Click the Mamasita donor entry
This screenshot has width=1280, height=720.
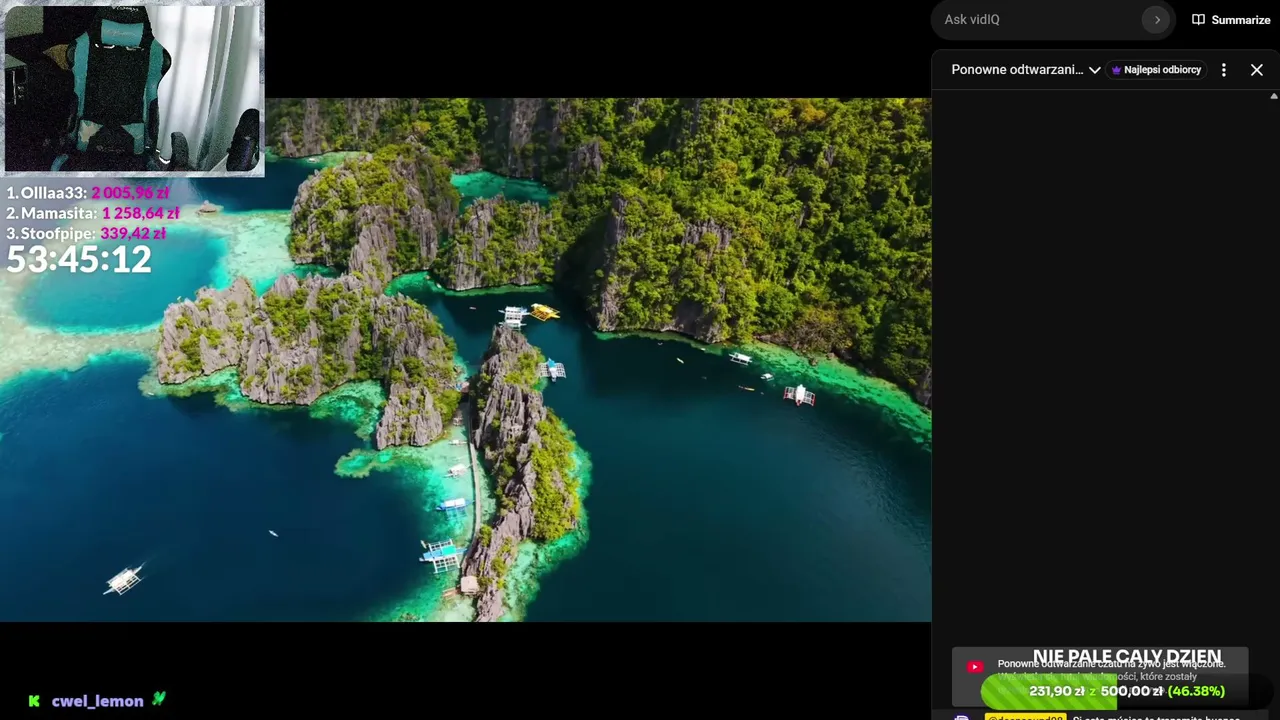93,213
